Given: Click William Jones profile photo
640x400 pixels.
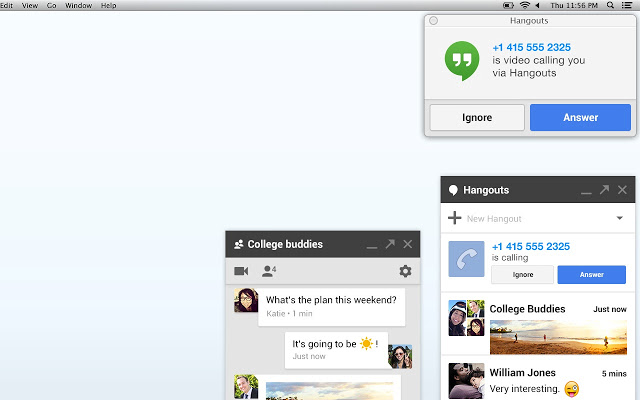Looking at the screenshot, I should 467,381.
